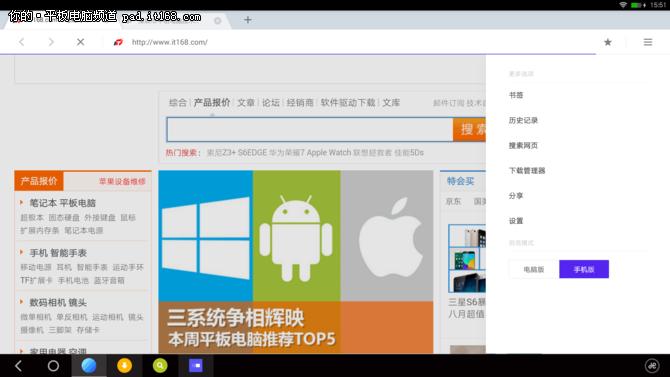Open 数码相机 镜头 category
Image resolution: width=670 pixels, height=377 pixels.
pyautogui.click(x=58, y=302)
